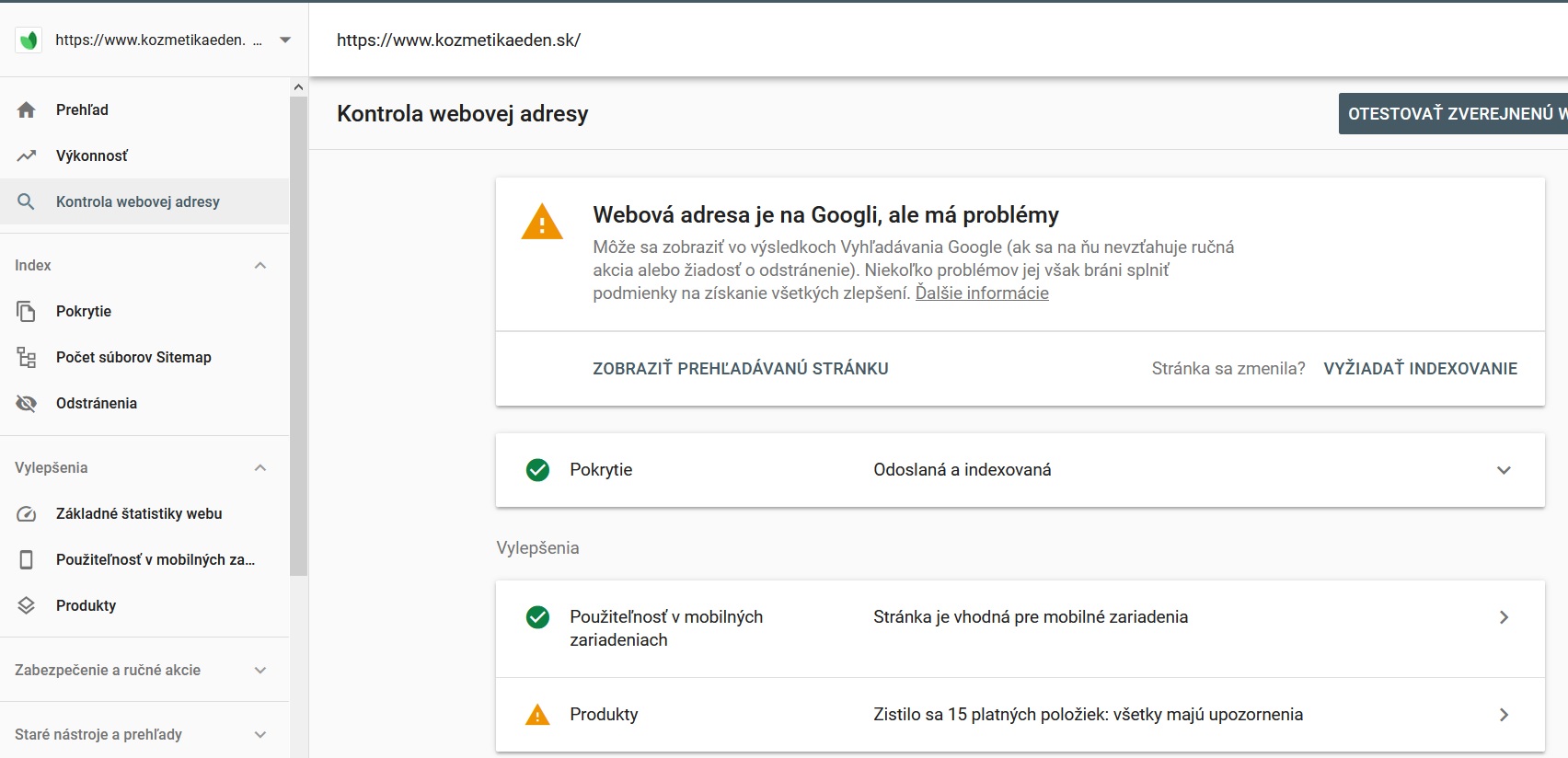Screen dimensions: 1568x758
Task: Click the Kontrola webovej adresy page heading
Action: point(462,113)
